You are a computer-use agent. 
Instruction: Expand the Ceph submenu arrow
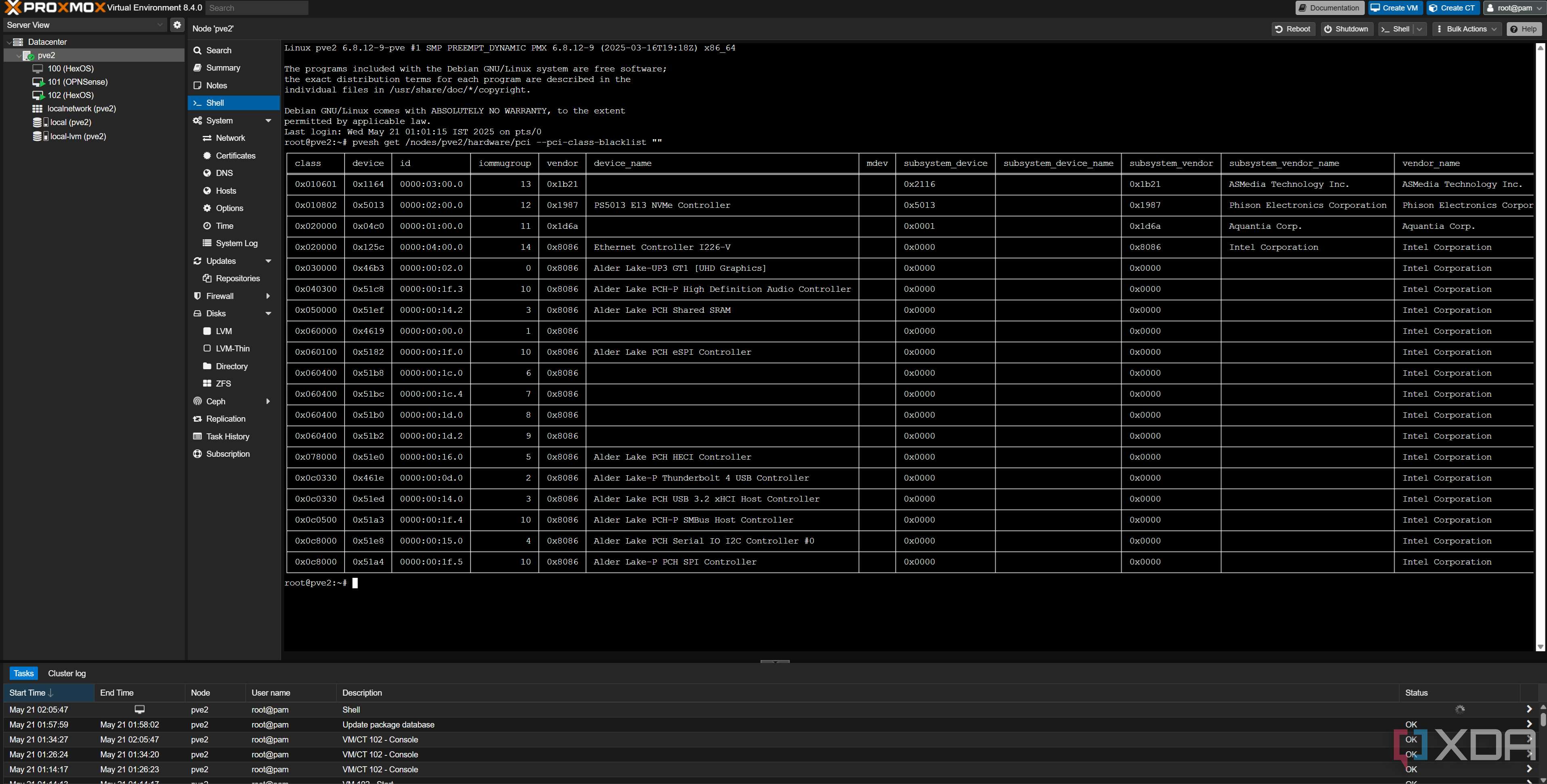tap(268, 401)
